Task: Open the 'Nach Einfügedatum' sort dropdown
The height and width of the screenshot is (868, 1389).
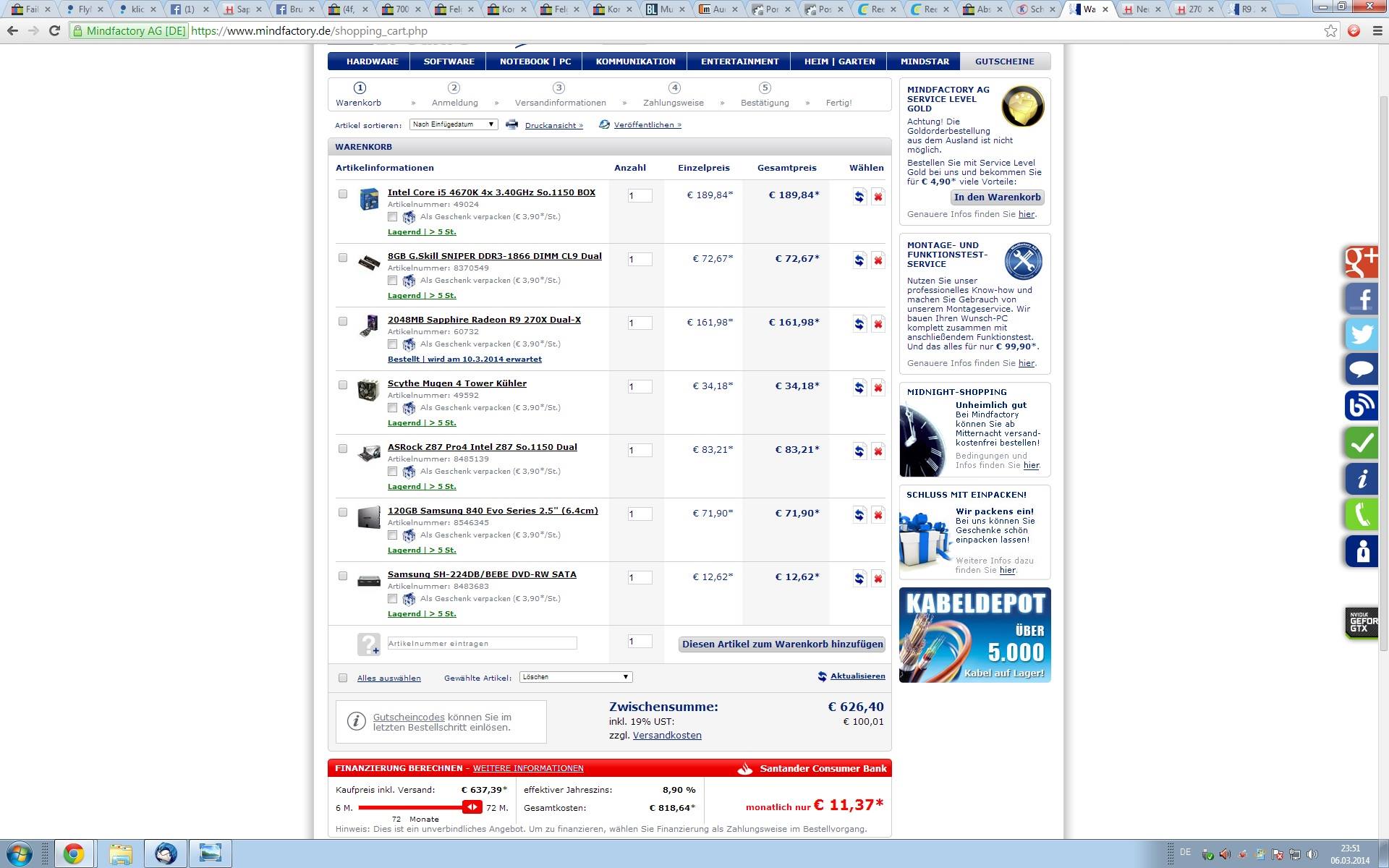Action: point(454,124)
